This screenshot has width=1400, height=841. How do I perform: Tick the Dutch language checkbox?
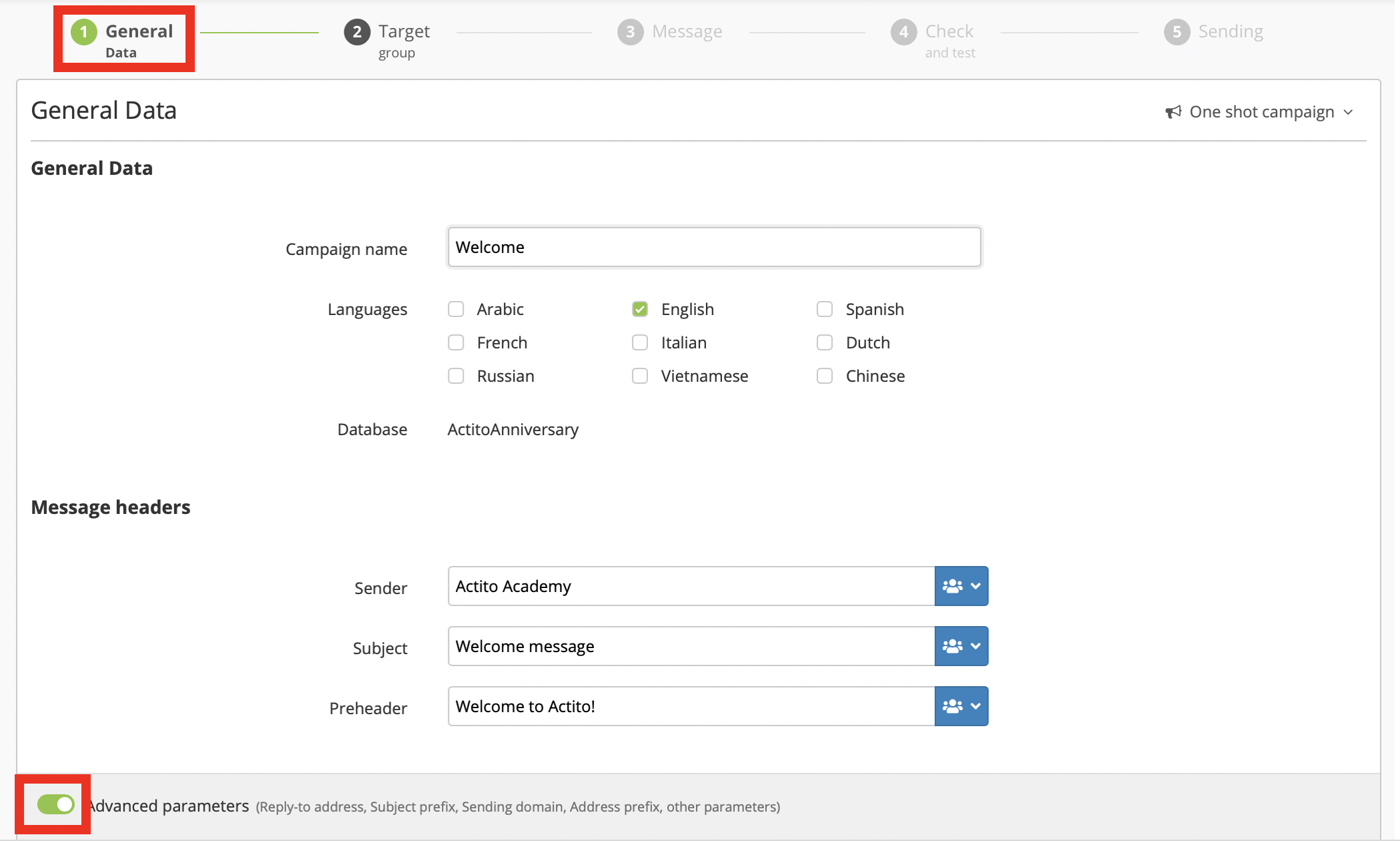825,342
